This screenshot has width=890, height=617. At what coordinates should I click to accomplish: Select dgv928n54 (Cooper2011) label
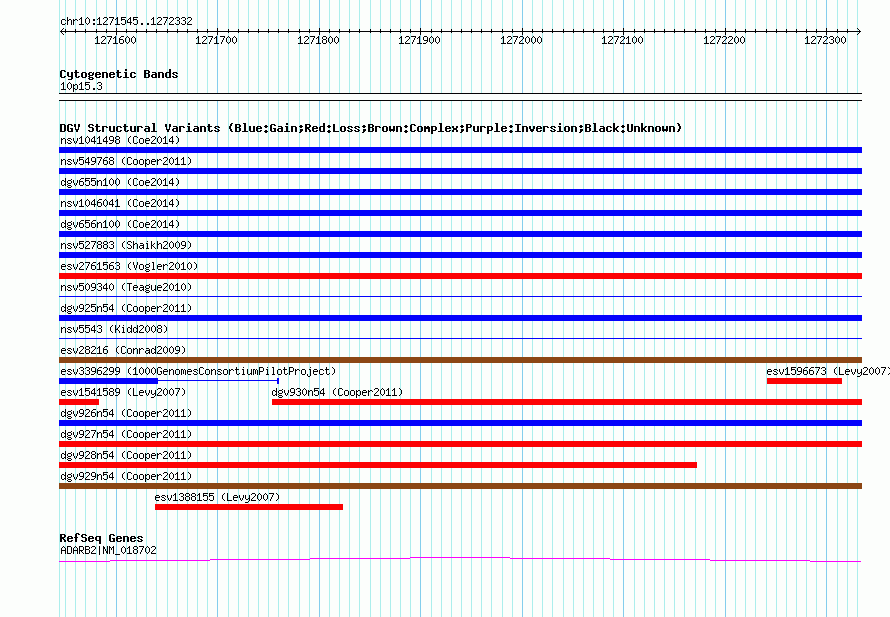click(126, 455)
